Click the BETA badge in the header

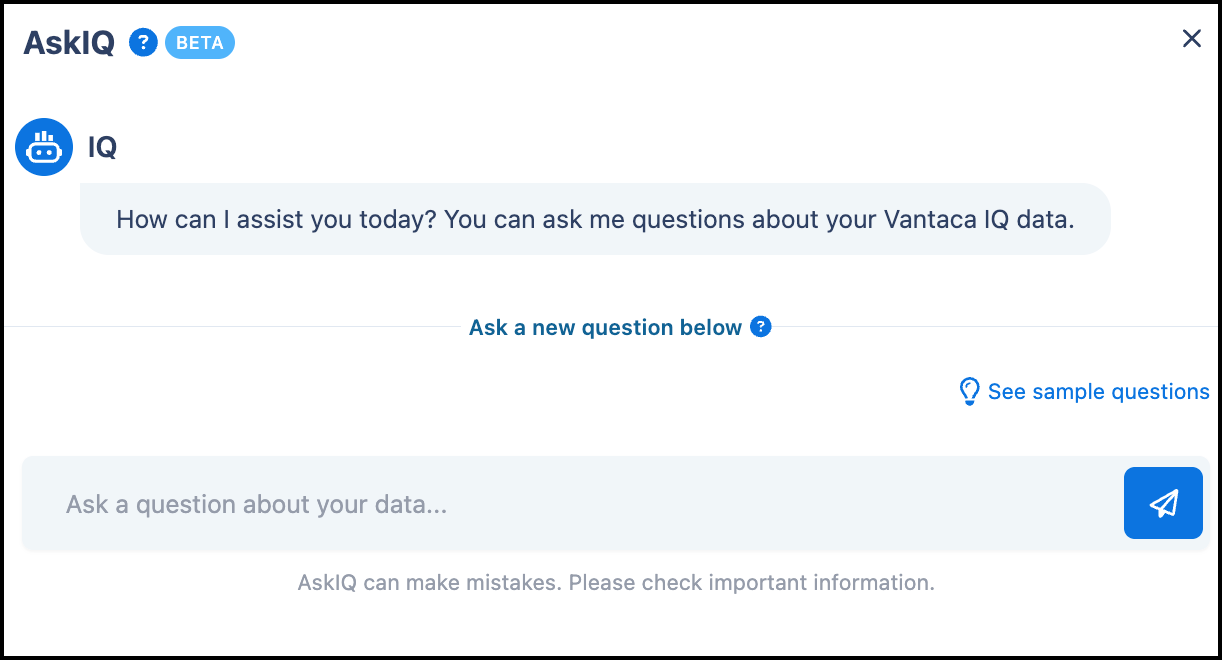click(200, 43)
